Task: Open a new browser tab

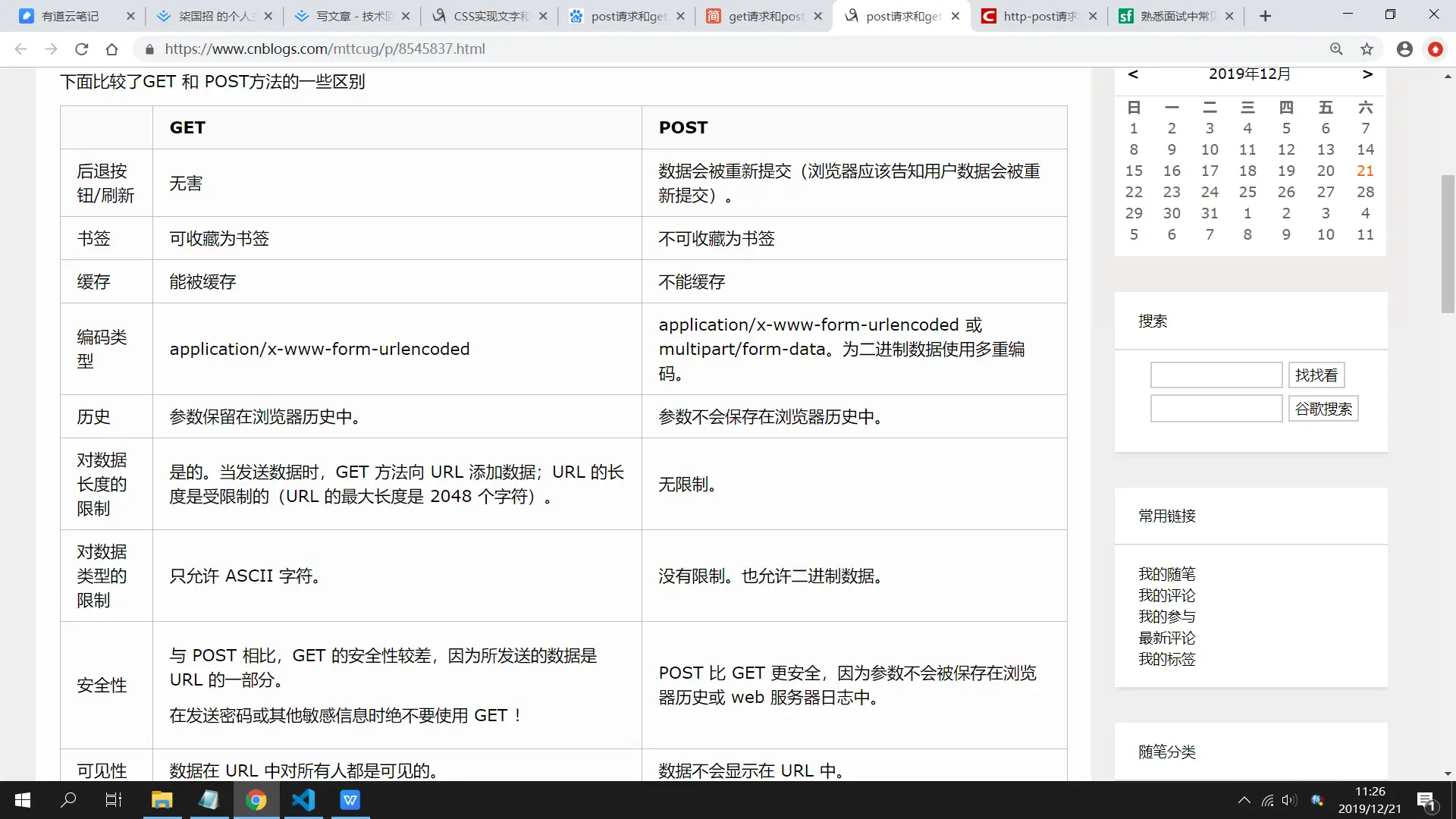Action: 1265,16
